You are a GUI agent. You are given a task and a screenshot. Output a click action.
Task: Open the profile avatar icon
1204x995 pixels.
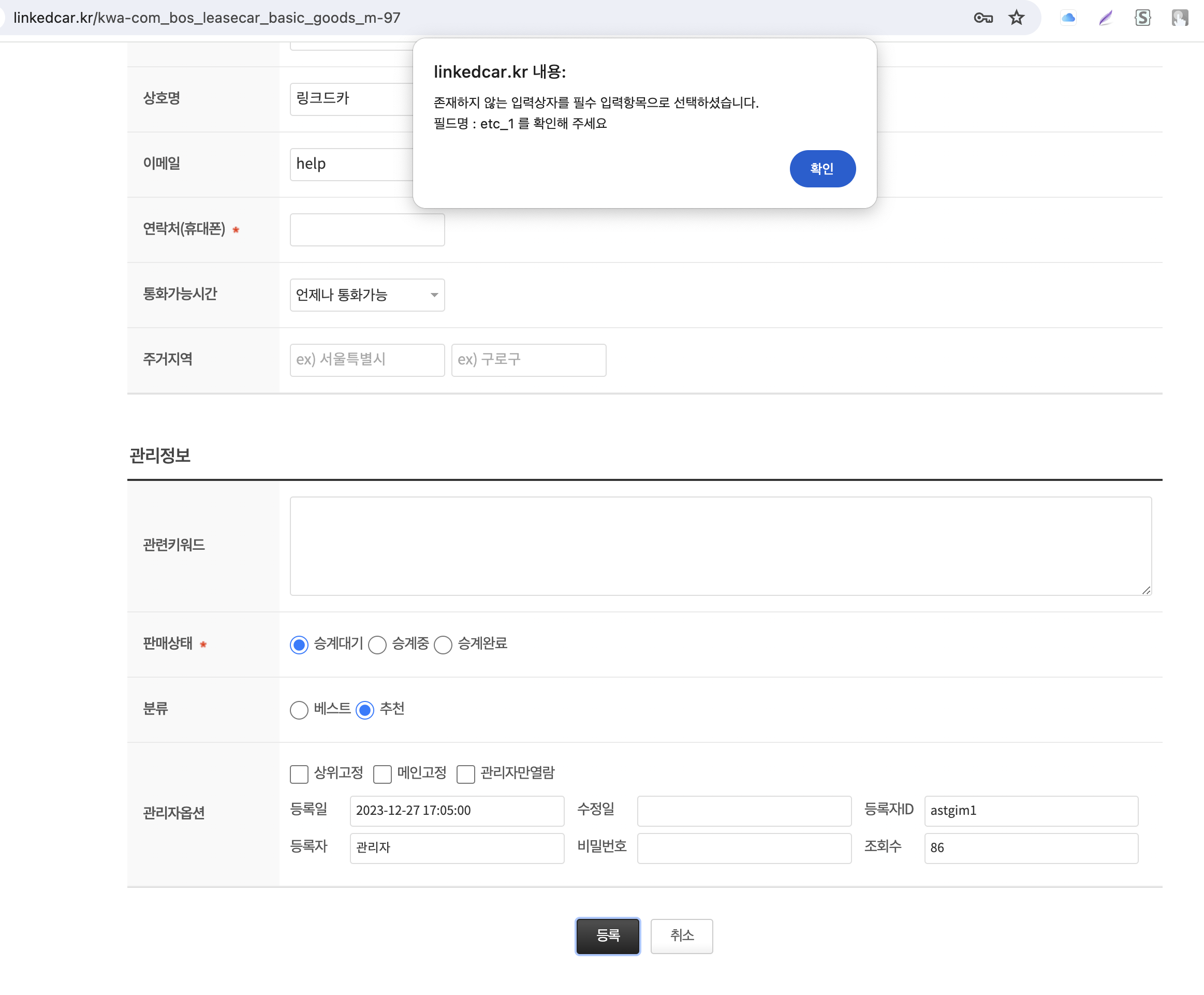coord(1179,18)
